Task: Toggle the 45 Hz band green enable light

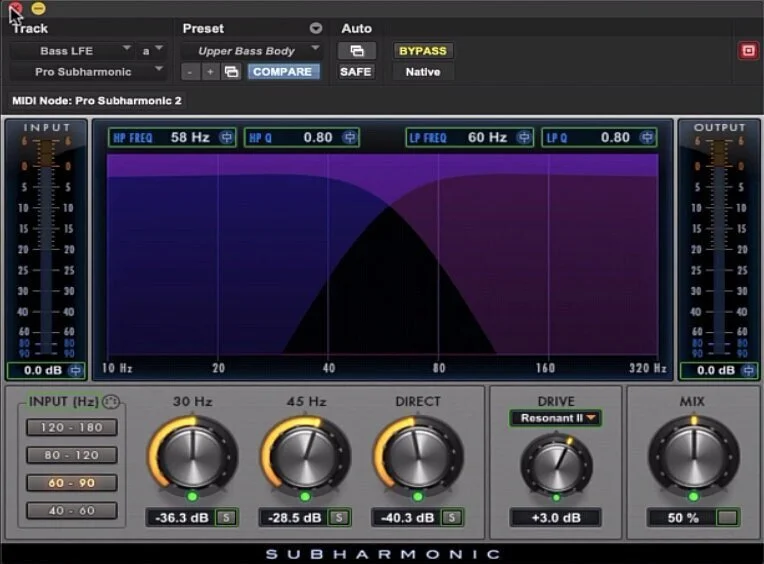Action: (x=306, y=496)
